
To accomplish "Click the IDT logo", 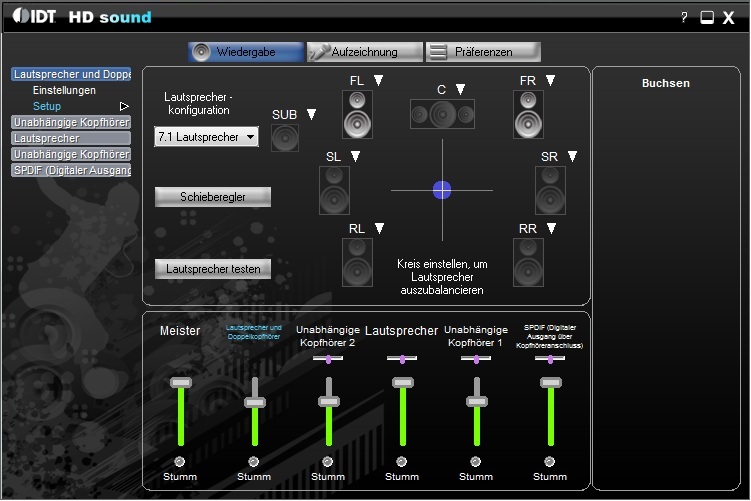I will (34, 16).
